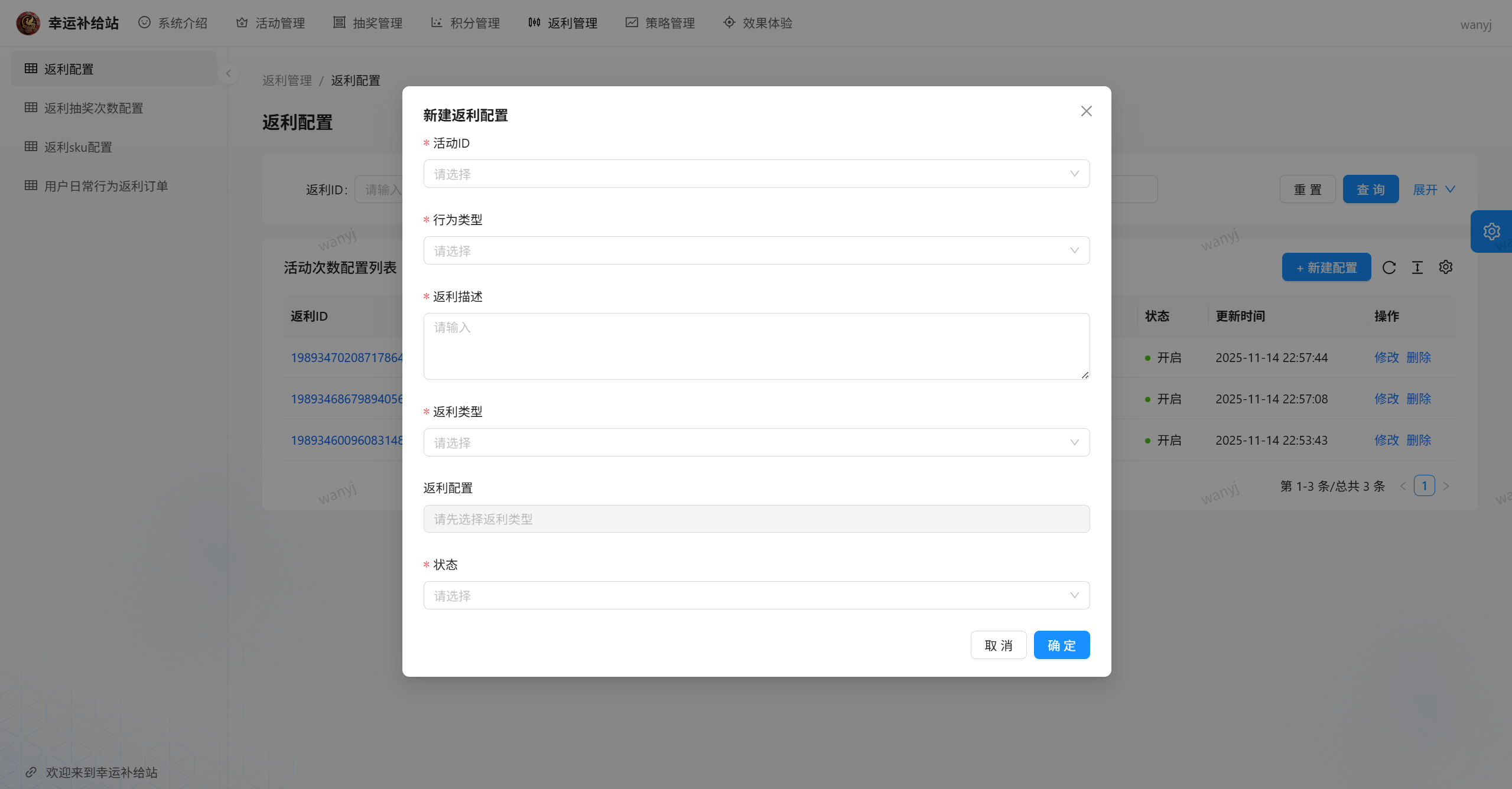The width and height of the screenshot is (1512, 789).
Task: Select the 状态 dropdown field
Action: pos(756,595)
